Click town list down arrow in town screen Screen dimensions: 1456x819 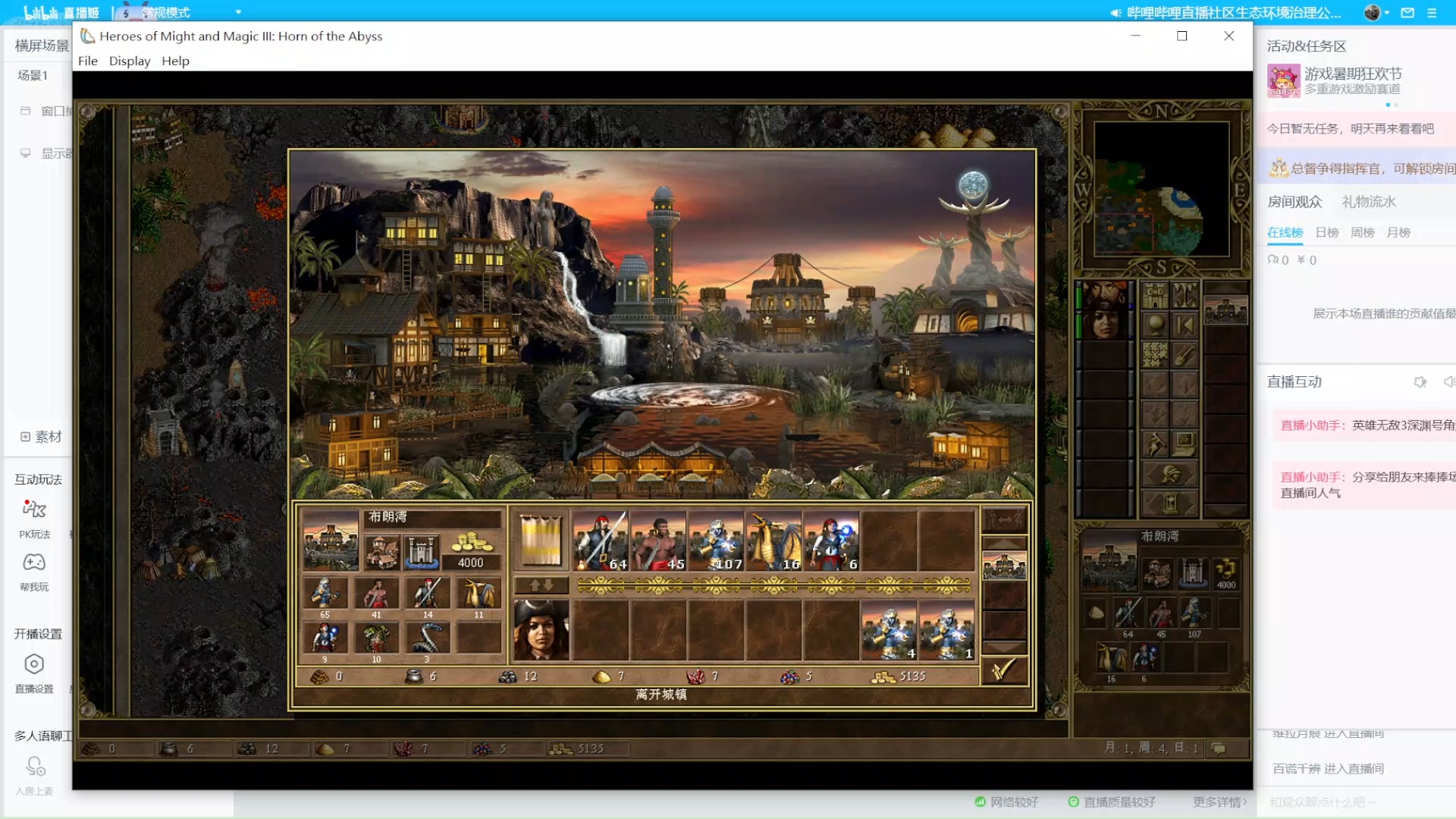click(x=1004, y=647)
